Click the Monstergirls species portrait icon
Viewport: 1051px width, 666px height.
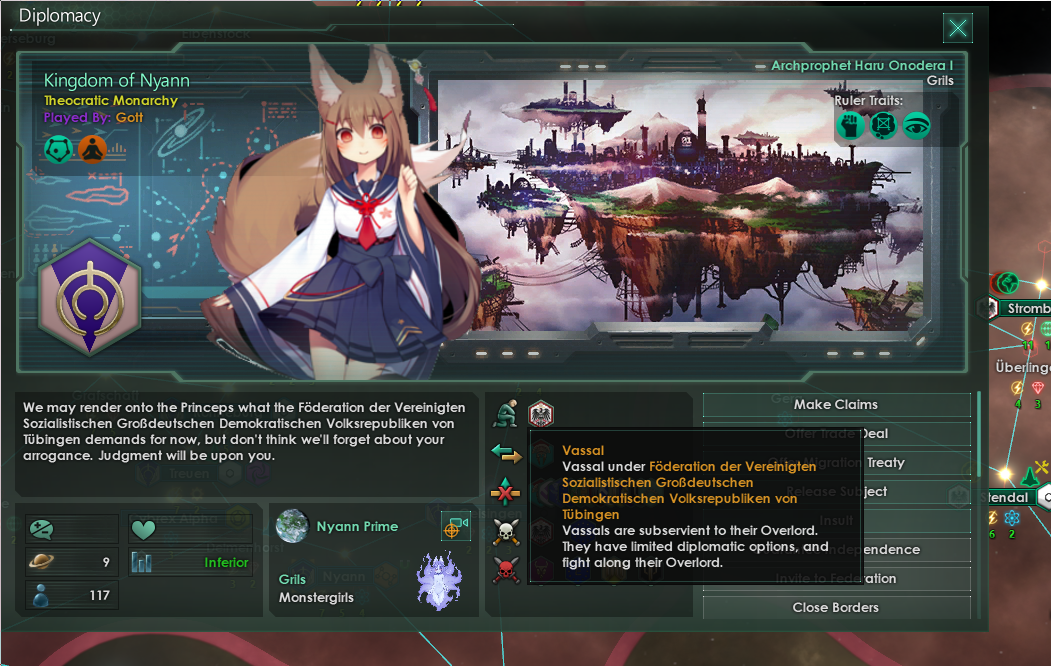pyautogui.click(x=438, y=580)
